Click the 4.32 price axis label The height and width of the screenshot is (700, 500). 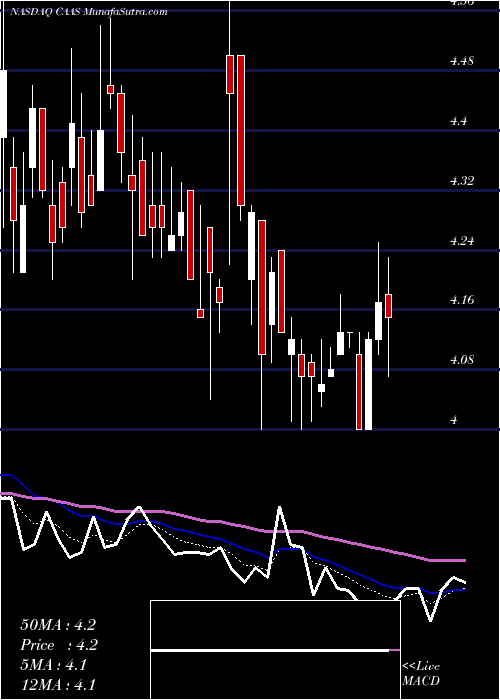pos(462,181)
